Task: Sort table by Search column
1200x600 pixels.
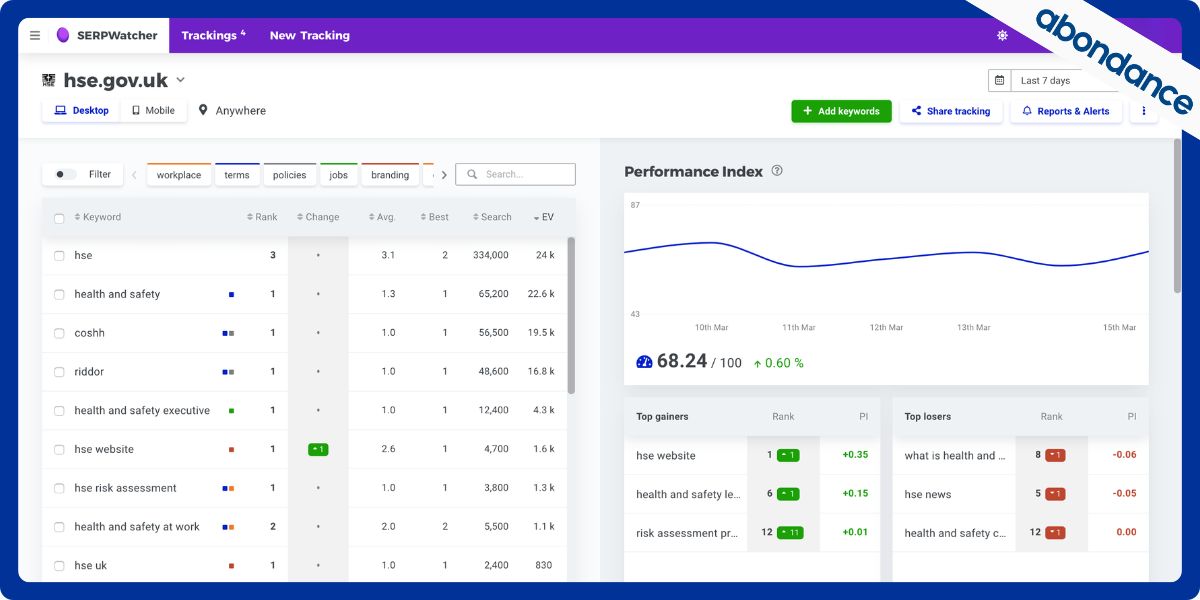Action: tap(492, 217)
